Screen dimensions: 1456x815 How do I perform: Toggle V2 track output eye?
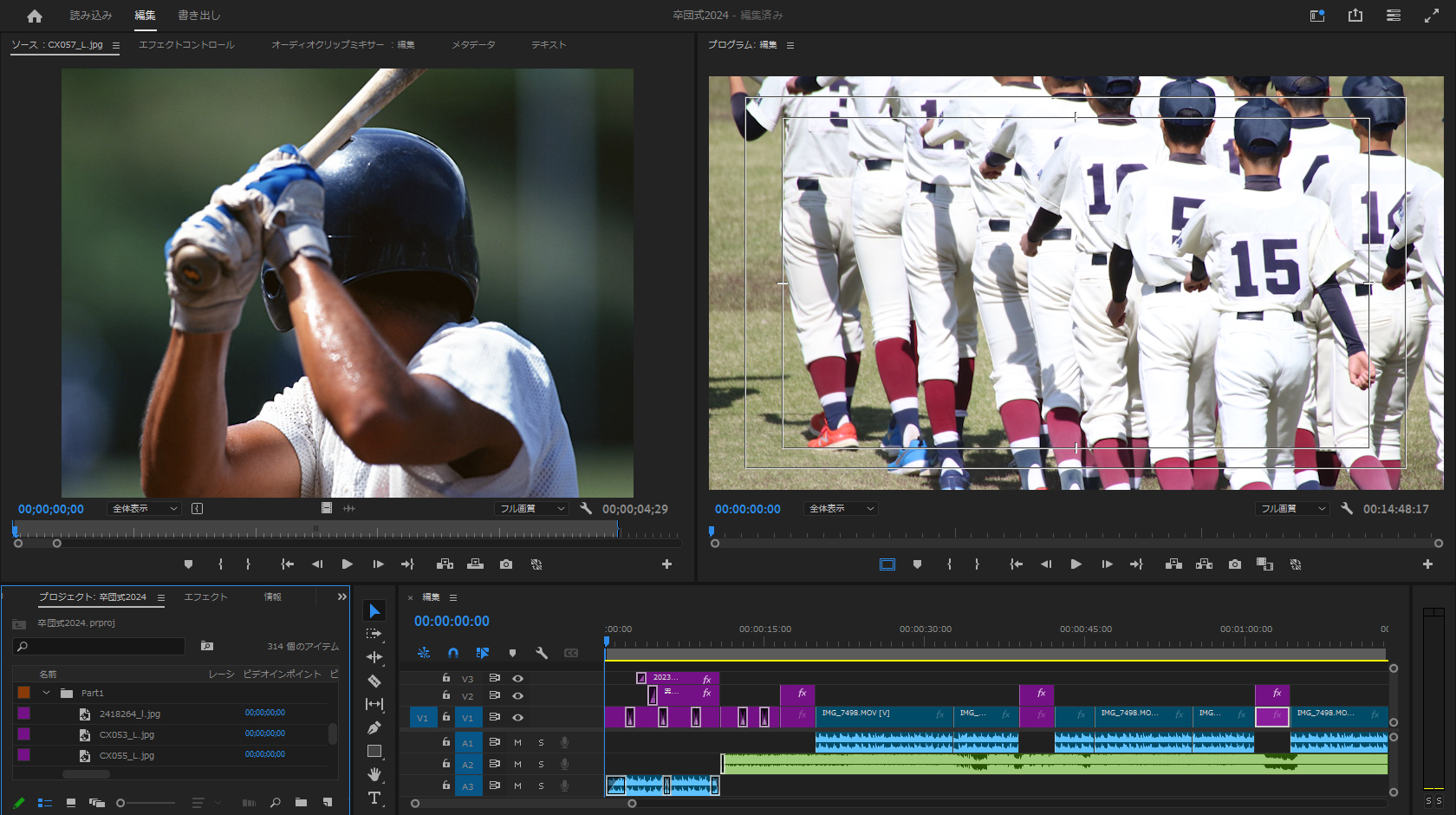click(517, 695)
